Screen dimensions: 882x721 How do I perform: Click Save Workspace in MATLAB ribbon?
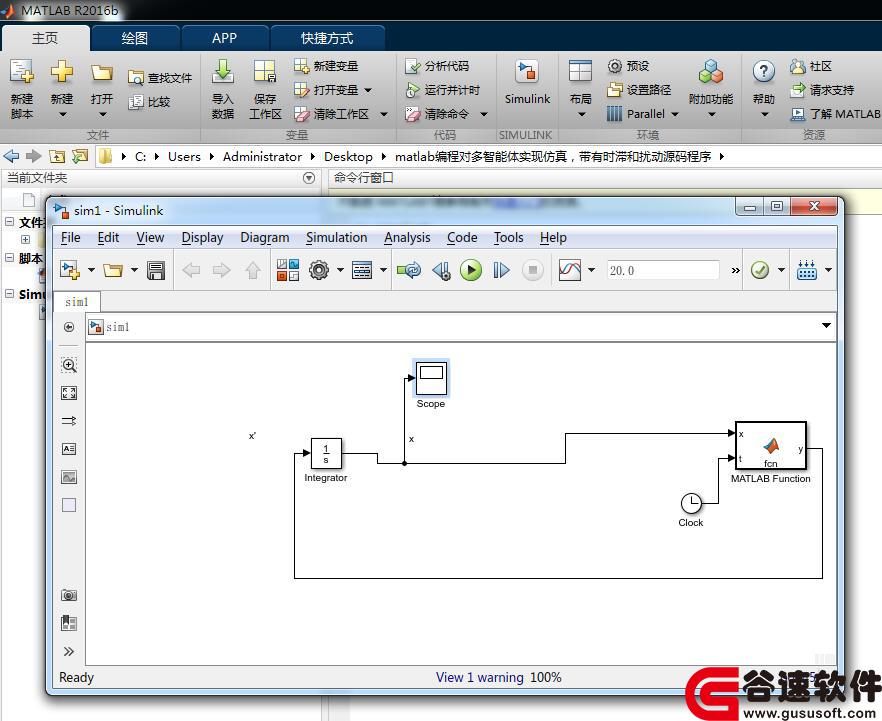coord(265,89)
